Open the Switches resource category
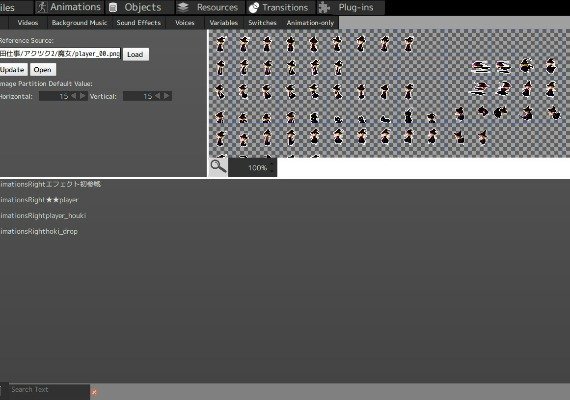 (262, 23)
